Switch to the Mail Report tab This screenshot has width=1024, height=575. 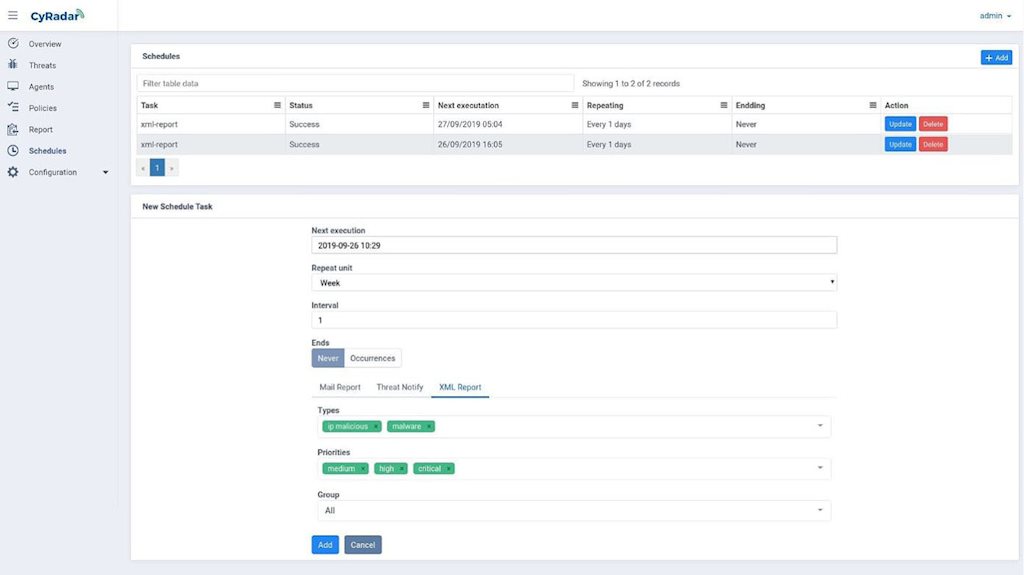click(339, 387)
